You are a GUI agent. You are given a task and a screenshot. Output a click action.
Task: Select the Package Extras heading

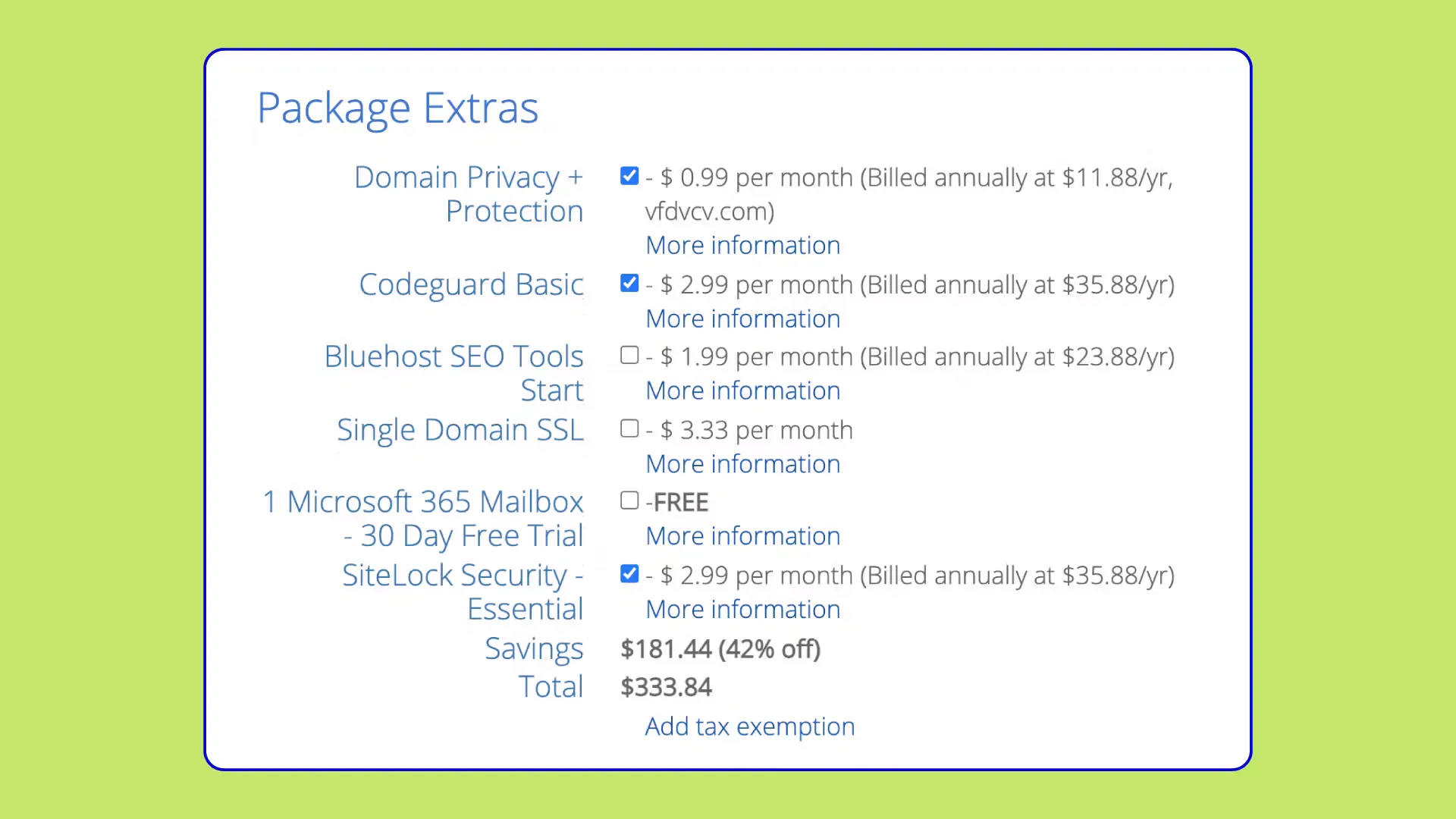397,107
